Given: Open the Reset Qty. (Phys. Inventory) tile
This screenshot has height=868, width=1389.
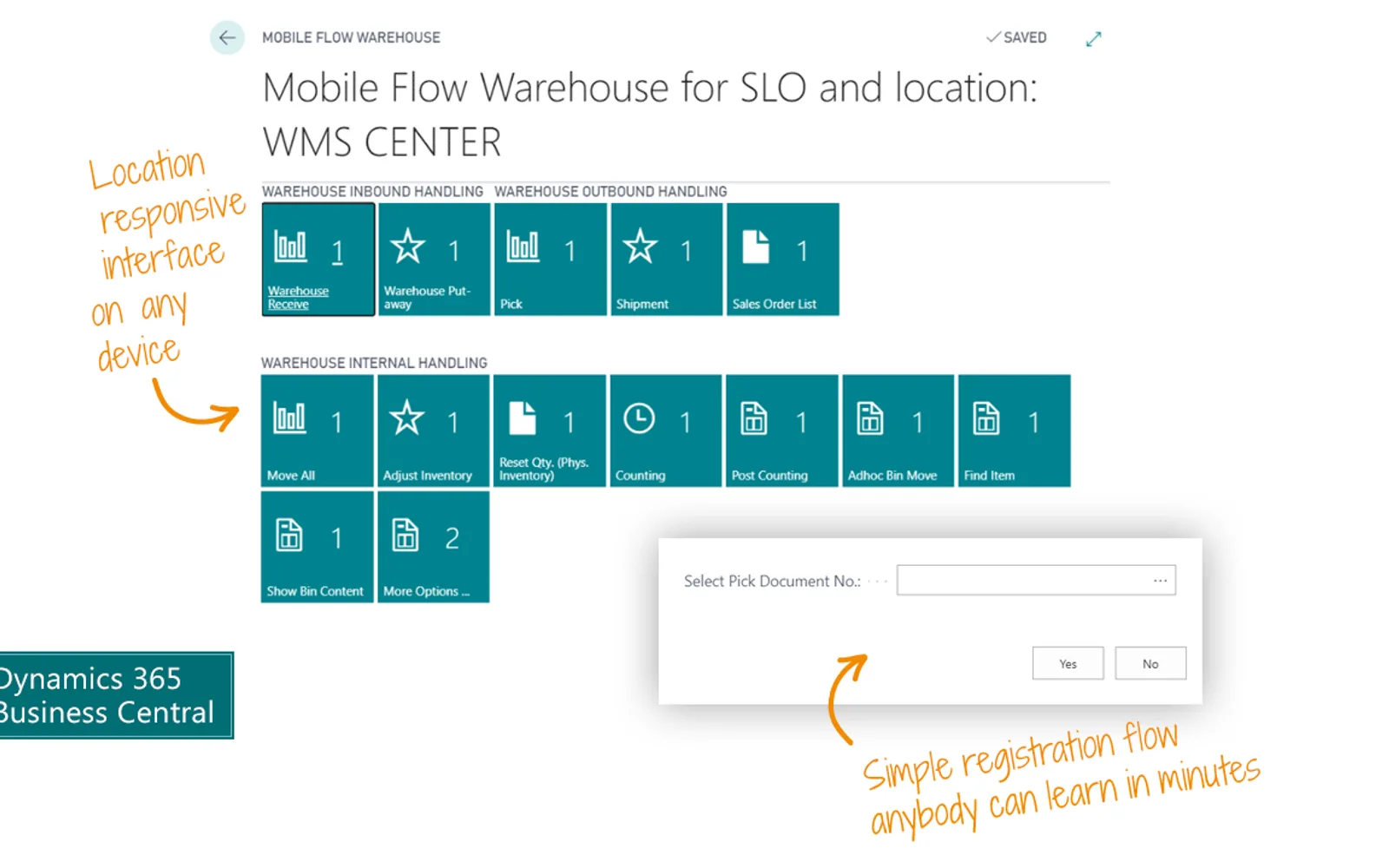Looking at the screenshot, I should [x=550, y=431].
